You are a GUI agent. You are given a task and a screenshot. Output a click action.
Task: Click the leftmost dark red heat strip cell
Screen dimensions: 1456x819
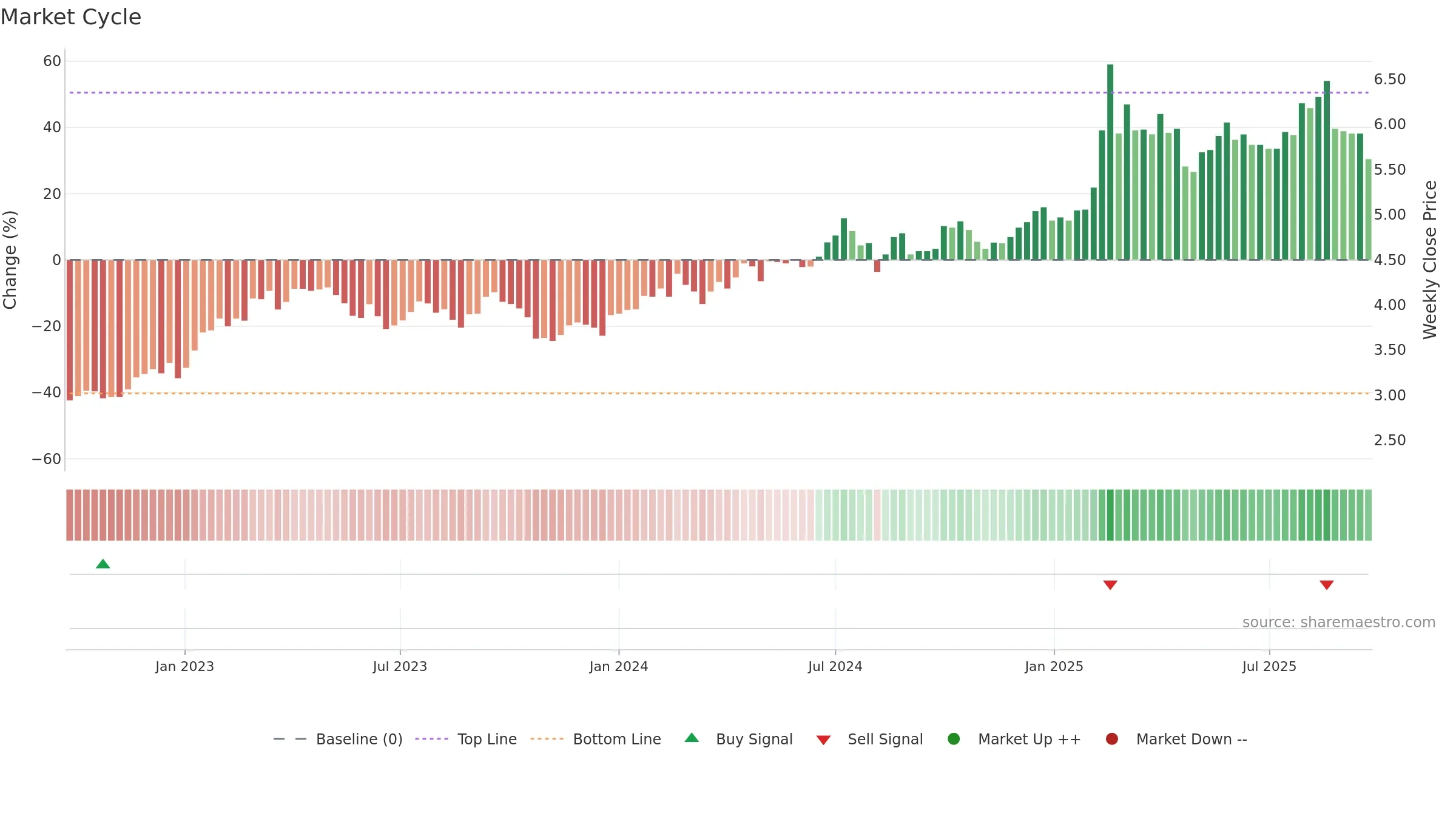click(x=70, y=515)
